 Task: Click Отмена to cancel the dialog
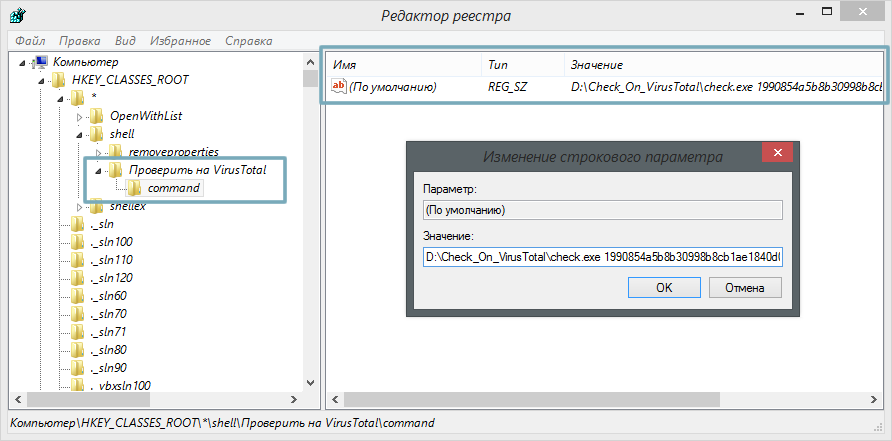(x=745, y=287)
